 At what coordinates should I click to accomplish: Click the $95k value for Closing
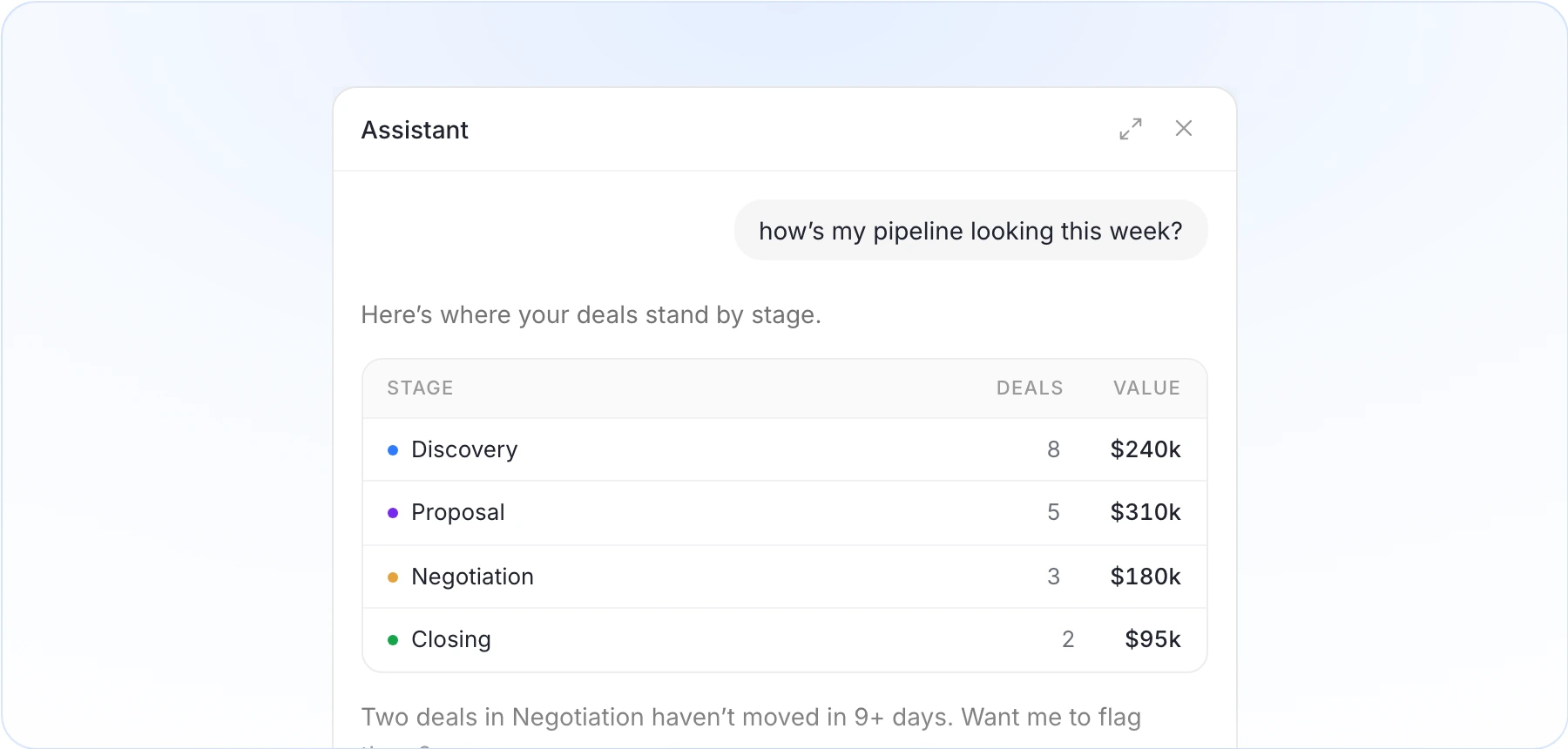[x=1152, y=639]
